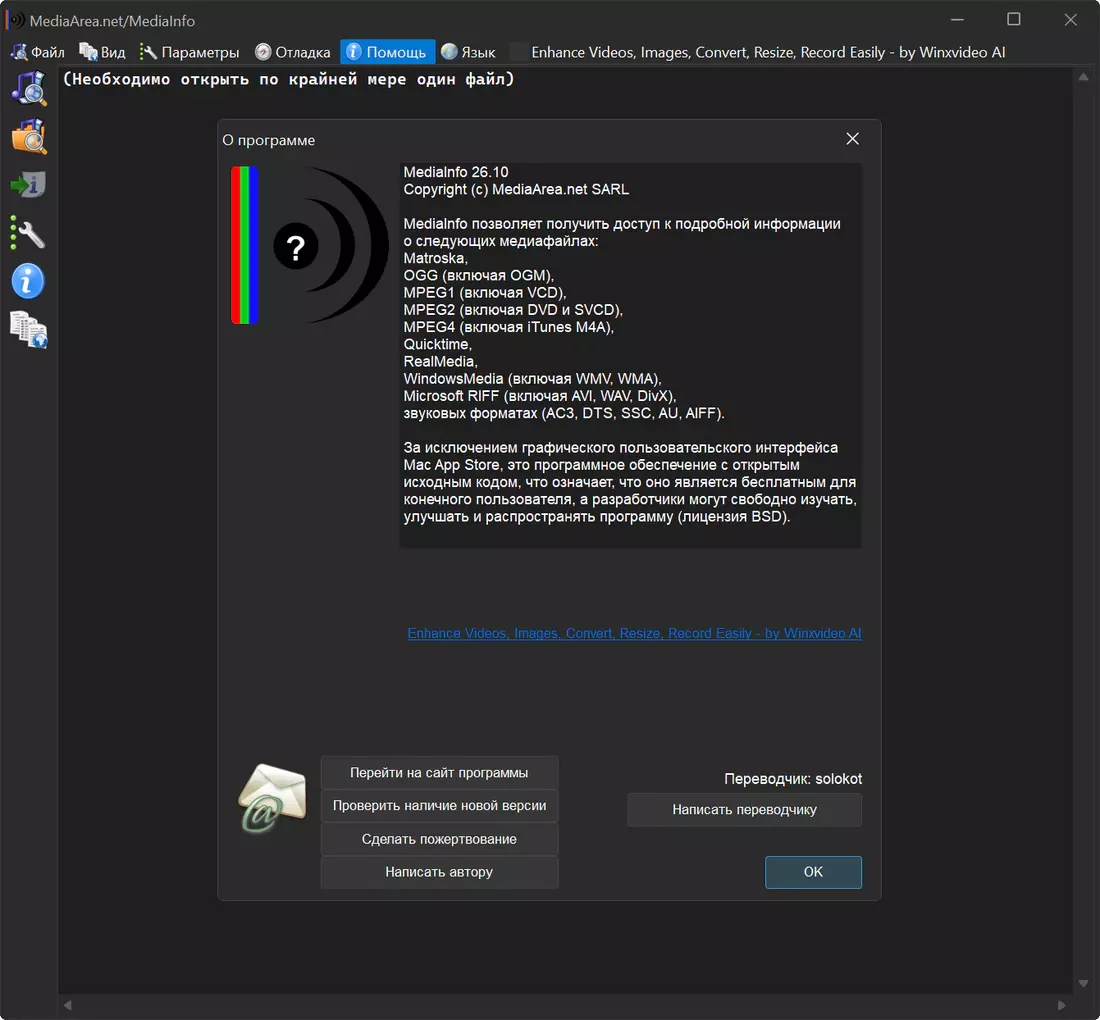Open the Вид menu
1100x1020 pixels.
click(x=102, y=52)
